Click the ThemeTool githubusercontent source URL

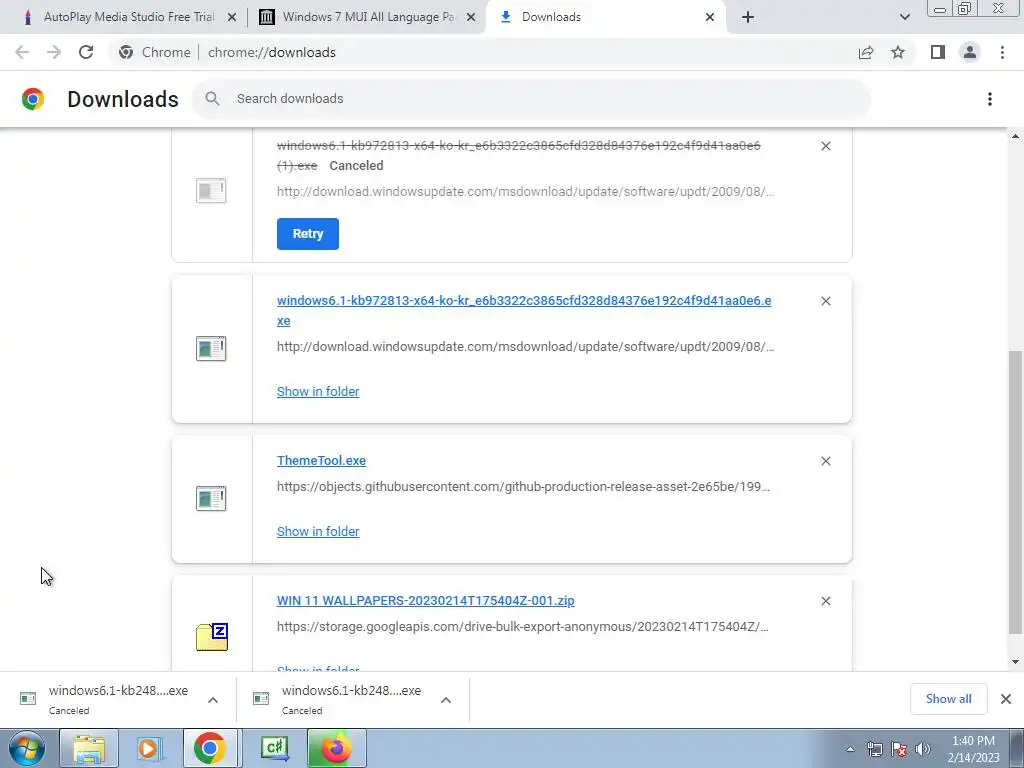pos(523,487)
